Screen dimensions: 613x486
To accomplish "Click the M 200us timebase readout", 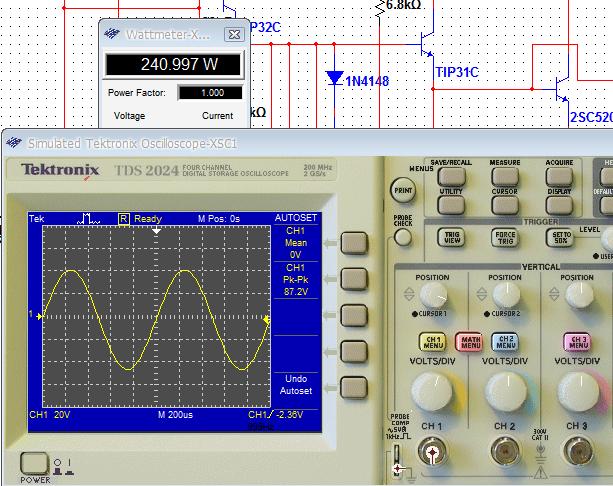I will [x=175, y=415].
